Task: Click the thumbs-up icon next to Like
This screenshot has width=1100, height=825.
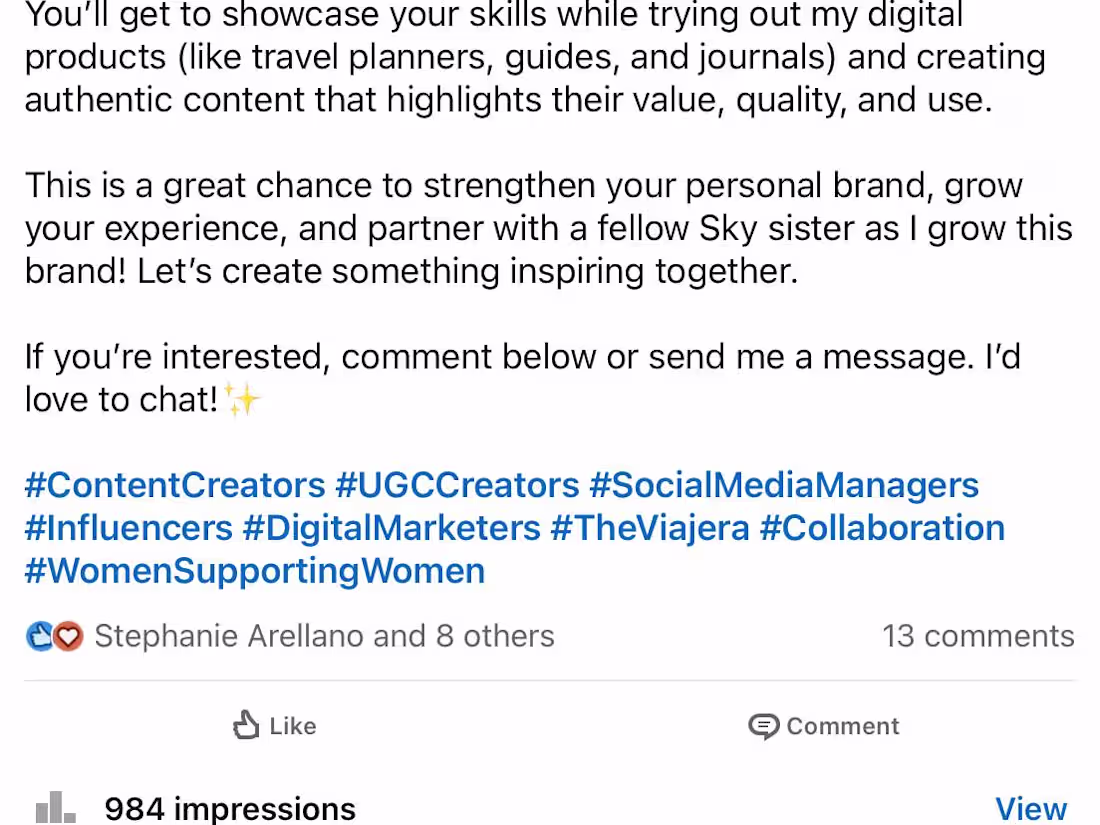Action: [x=247, y=726]
